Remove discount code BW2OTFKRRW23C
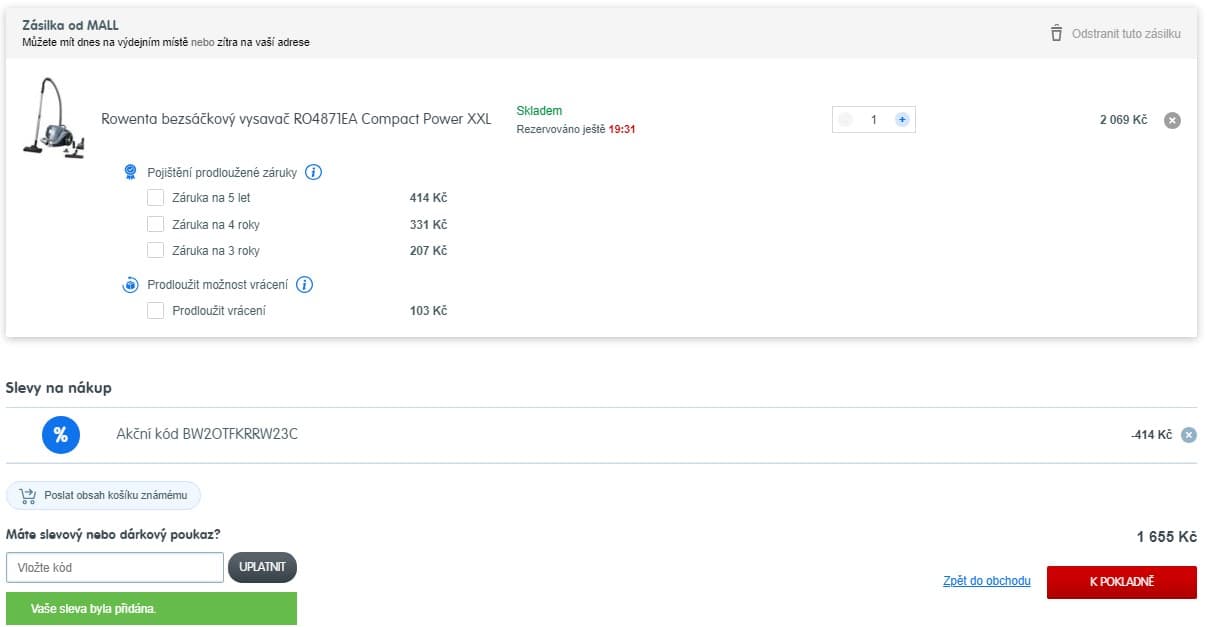The image size is (1207, 627). click(x=1188, y=435)
